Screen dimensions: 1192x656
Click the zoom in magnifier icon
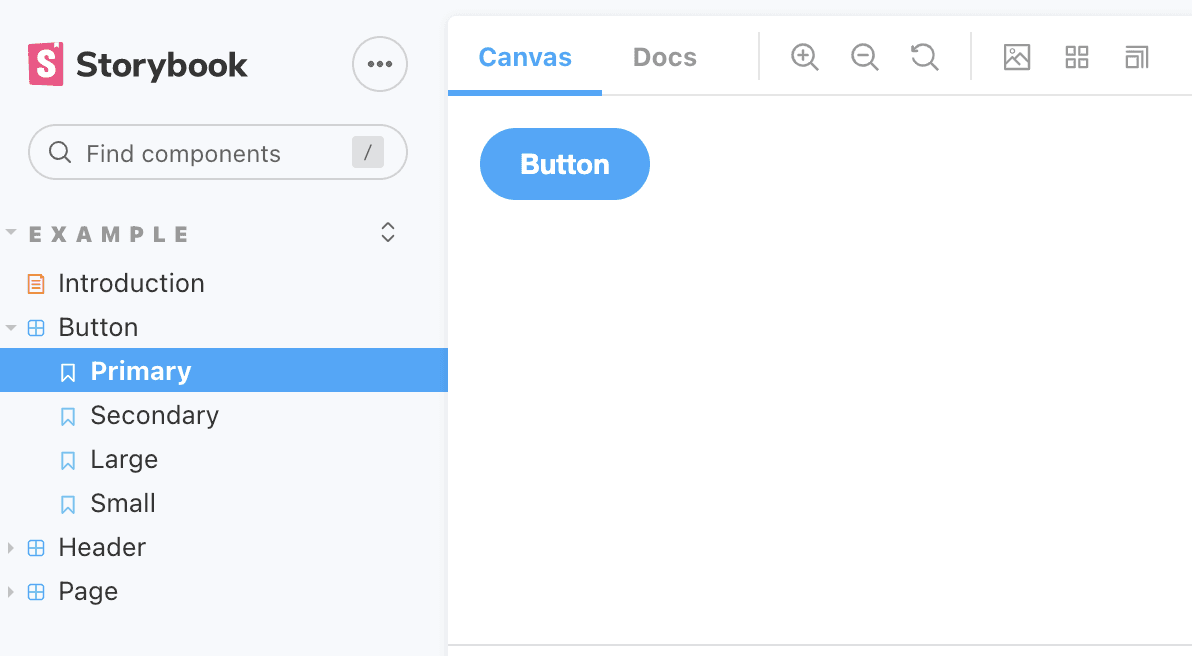804,57
